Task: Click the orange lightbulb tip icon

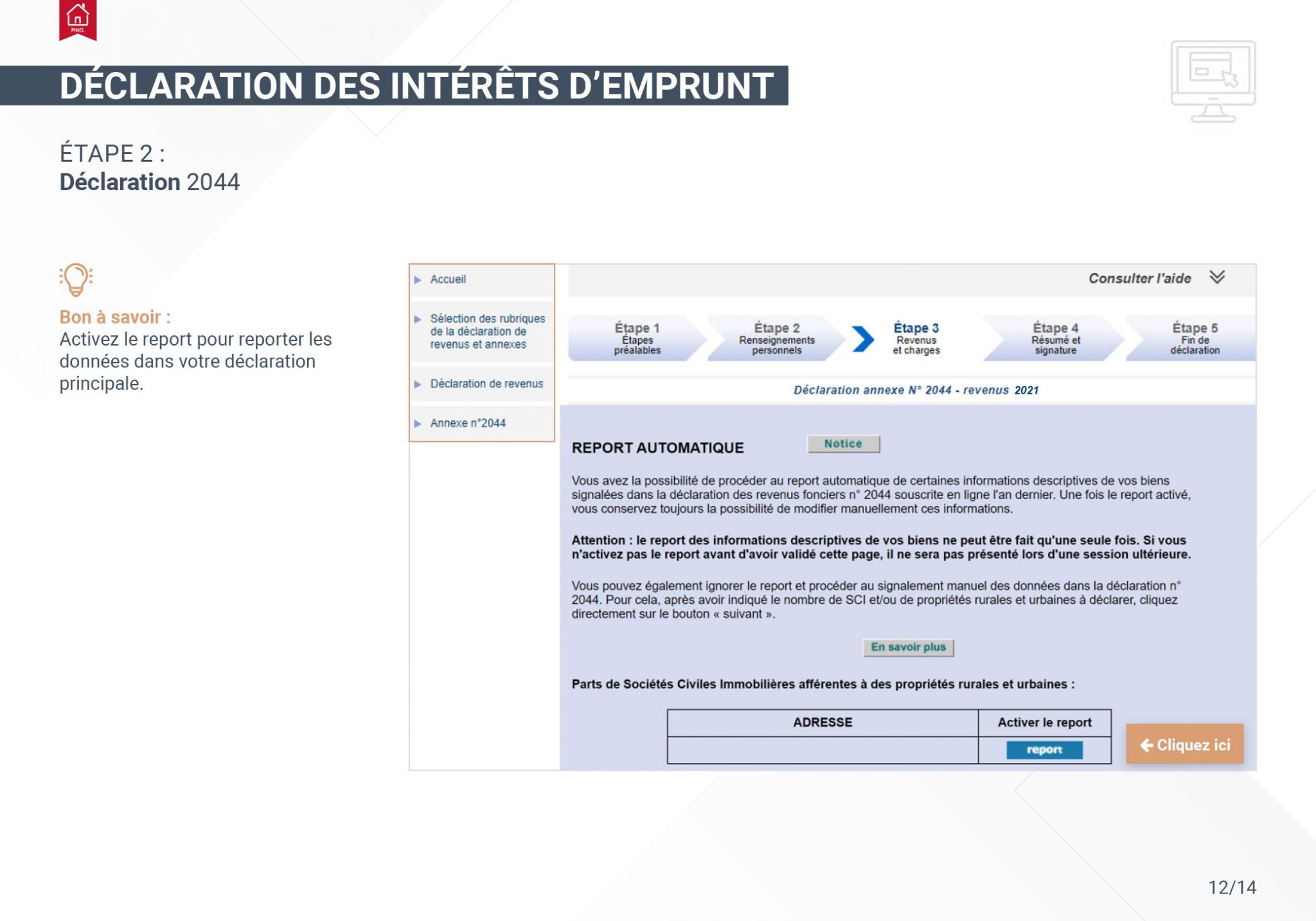Action: (x=76, y=280)
